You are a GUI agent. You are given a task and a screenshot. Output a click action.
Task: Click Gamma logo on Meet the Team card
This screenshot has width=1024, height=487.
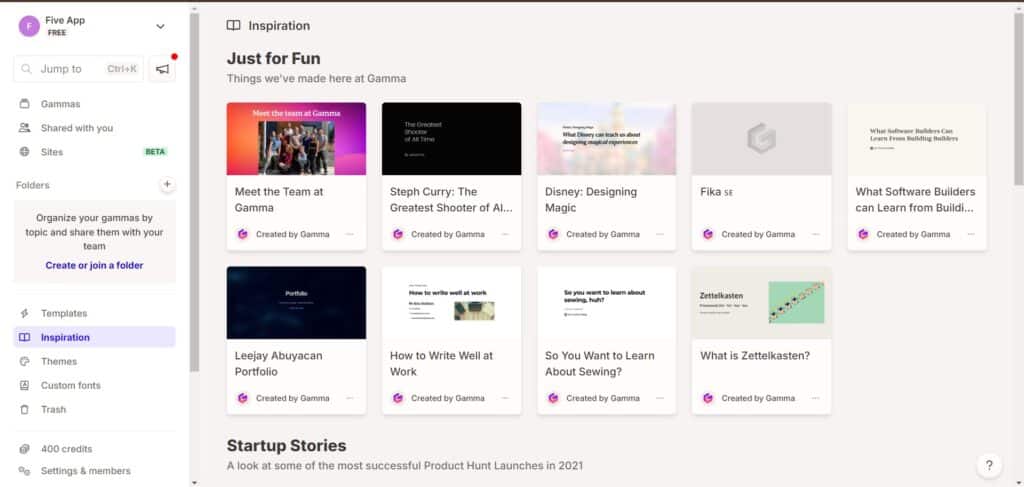243,234
